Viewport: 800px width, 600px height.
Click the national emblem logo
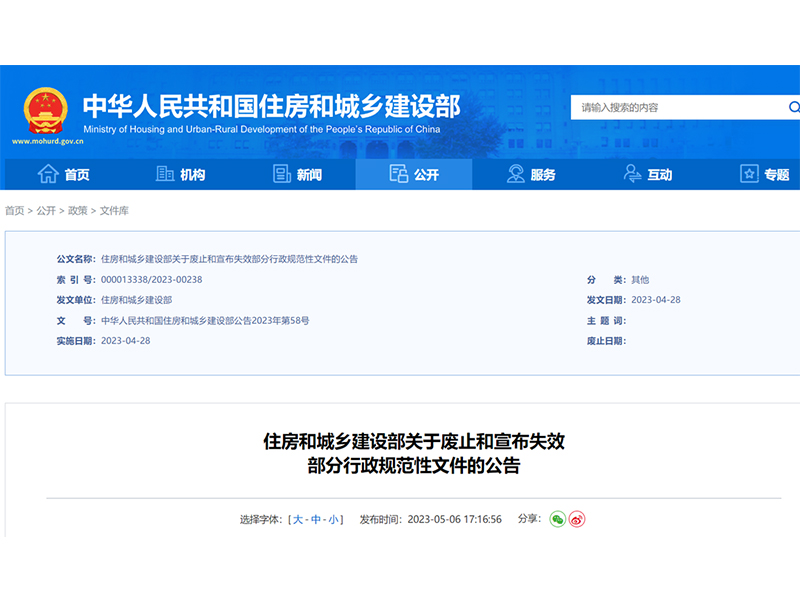pos(45,109)
